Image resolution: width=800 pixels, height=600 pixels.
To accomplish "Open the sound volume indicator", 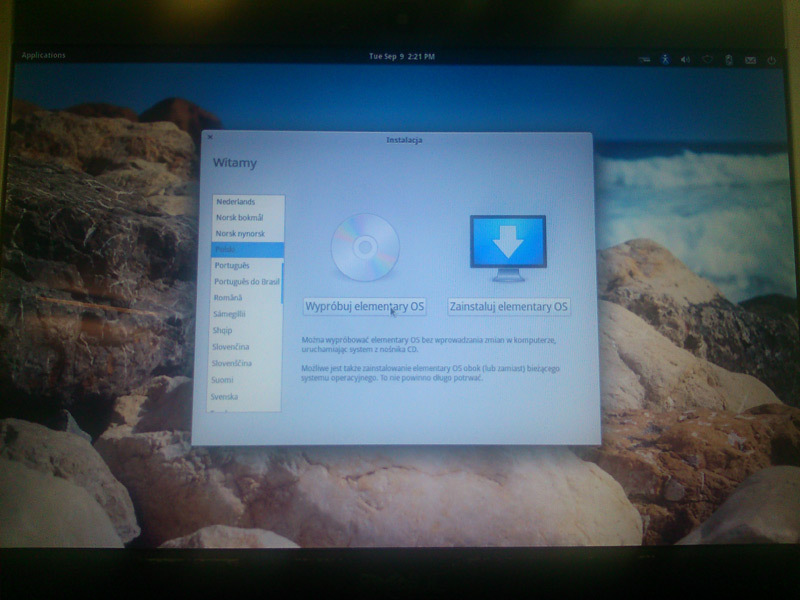I will point(685,60).
